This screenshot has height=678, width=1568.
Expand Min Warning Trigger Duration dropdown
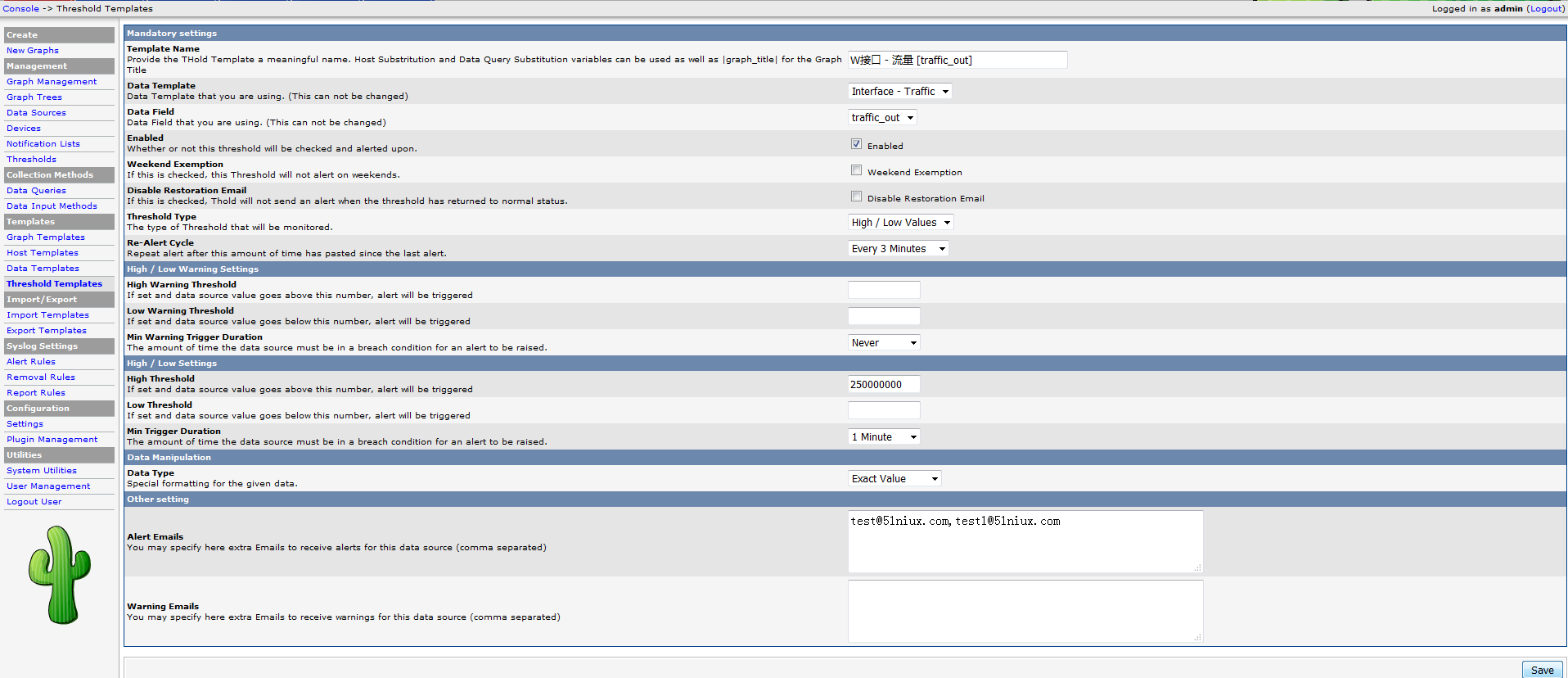click(884, 343)
